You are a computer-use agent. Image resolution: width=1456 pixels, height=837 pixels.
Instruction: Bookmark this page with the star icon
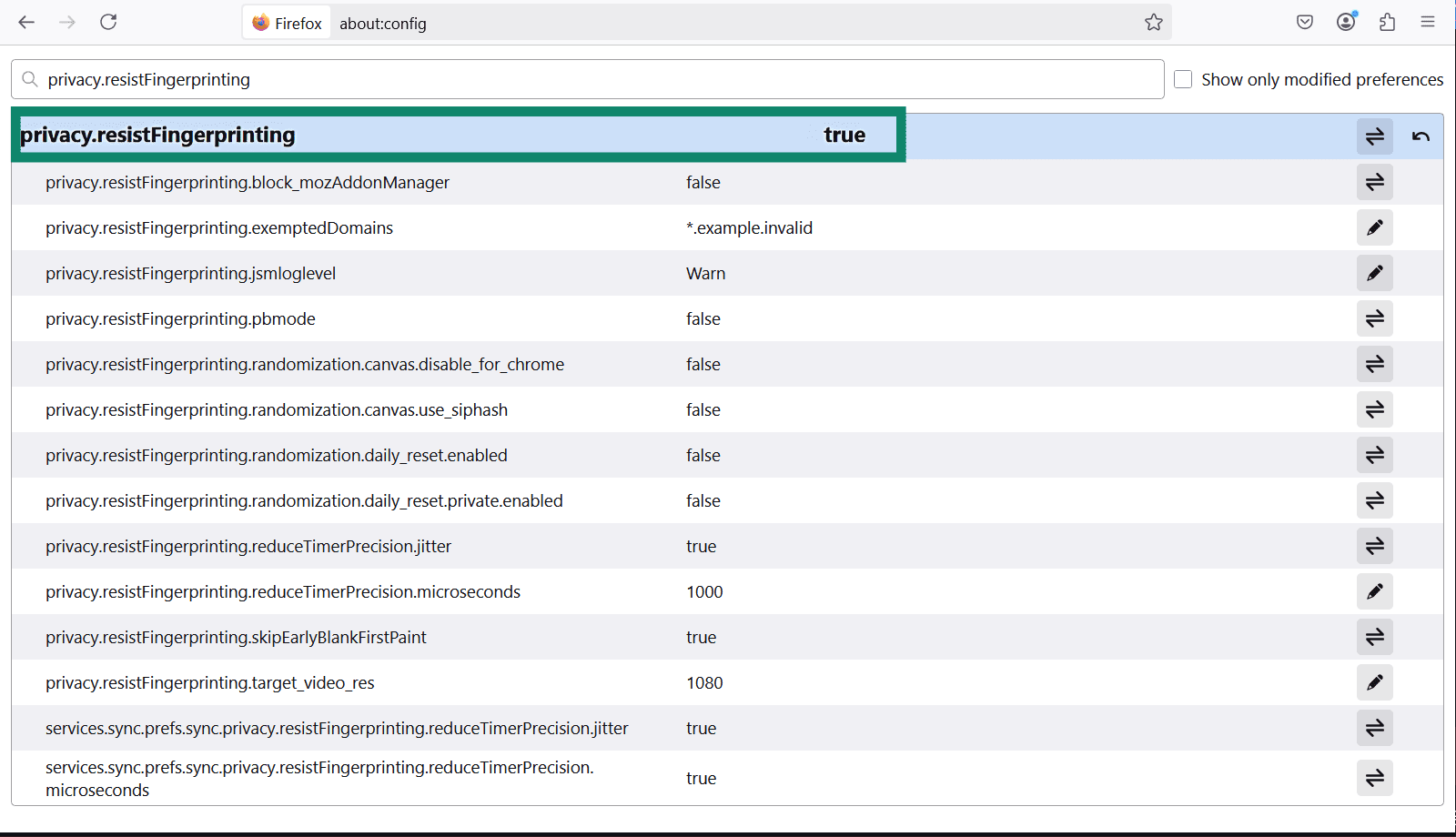(x=1153, y=22)
